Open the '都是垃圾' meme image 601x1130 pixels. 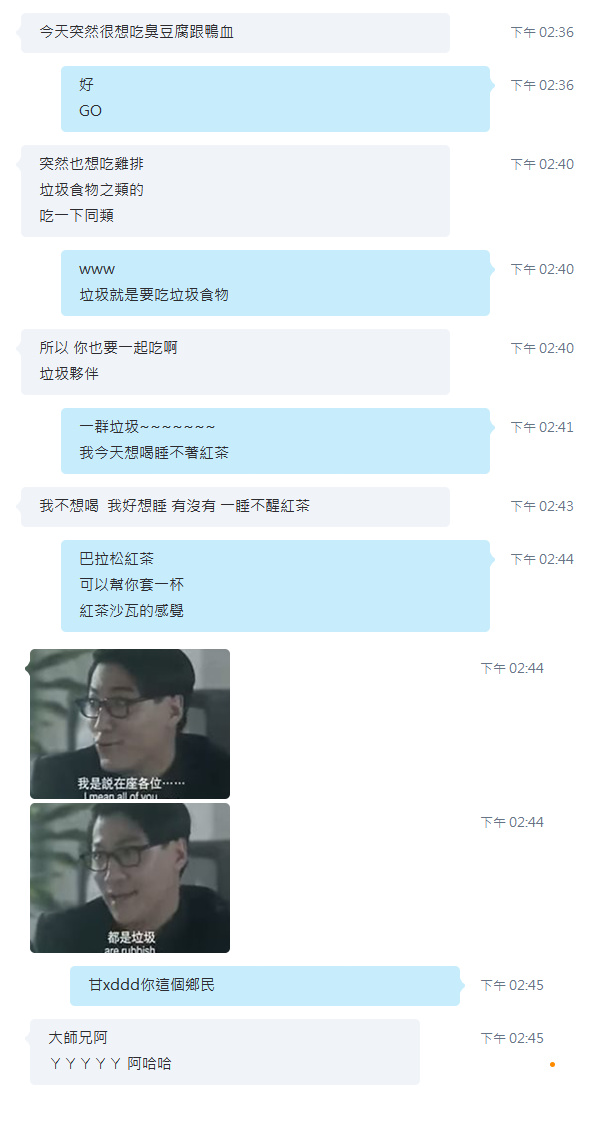130,878
